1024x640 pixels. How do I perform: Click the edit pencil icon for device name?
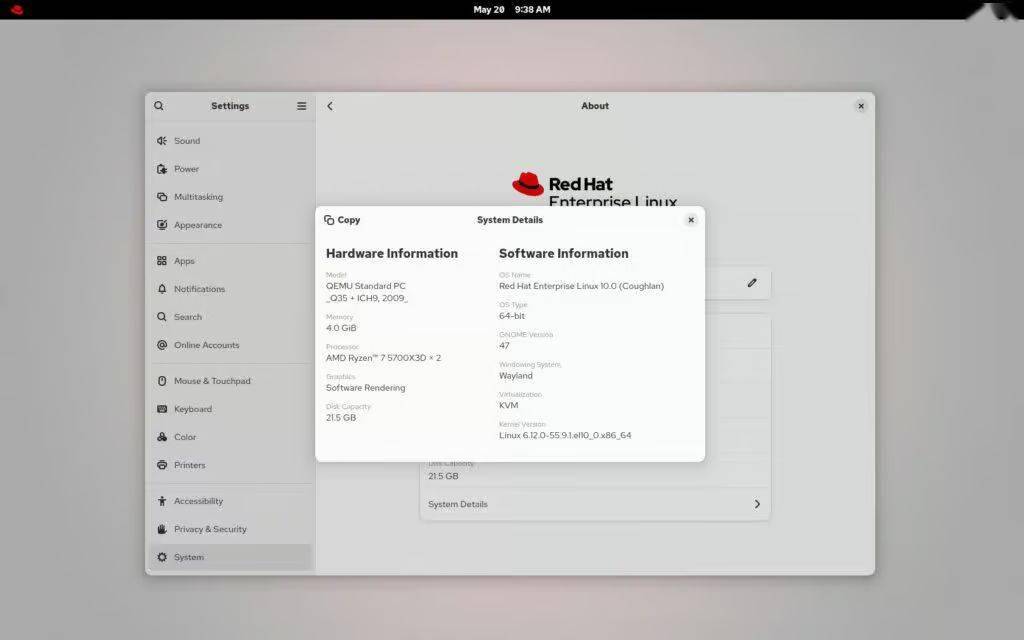click(752, 283)
